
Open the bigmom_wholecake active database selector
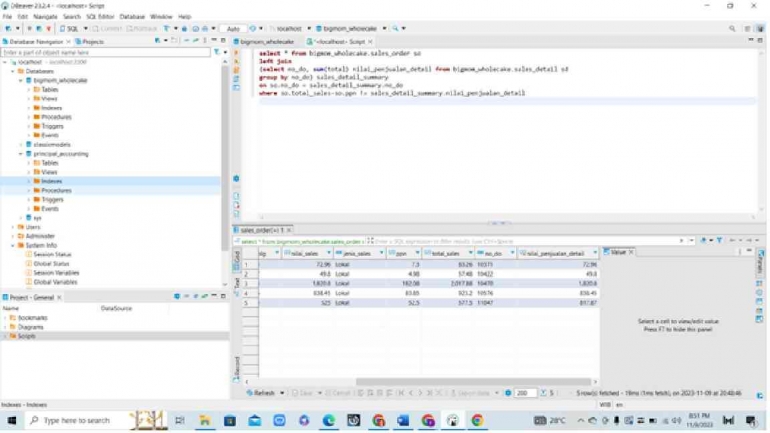(x=351, y=28)
